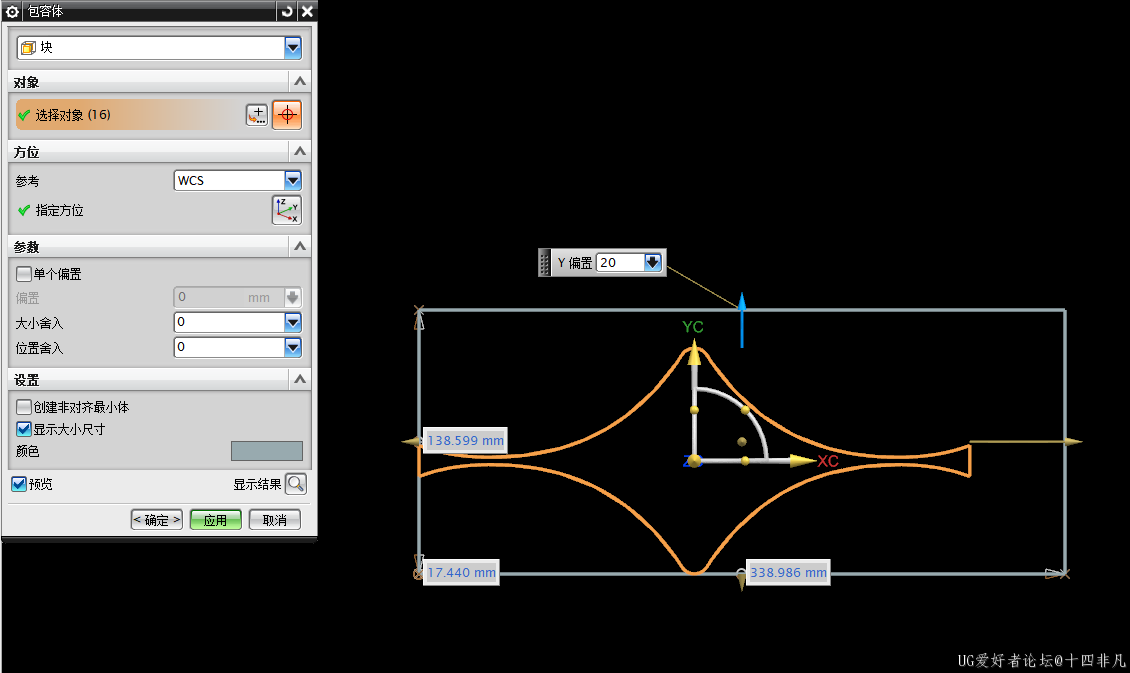Viewport: 1130px width, 673px height.
Task: Reset the 包容体 dialog with reset arrow
Action: [x=287, y=11]
